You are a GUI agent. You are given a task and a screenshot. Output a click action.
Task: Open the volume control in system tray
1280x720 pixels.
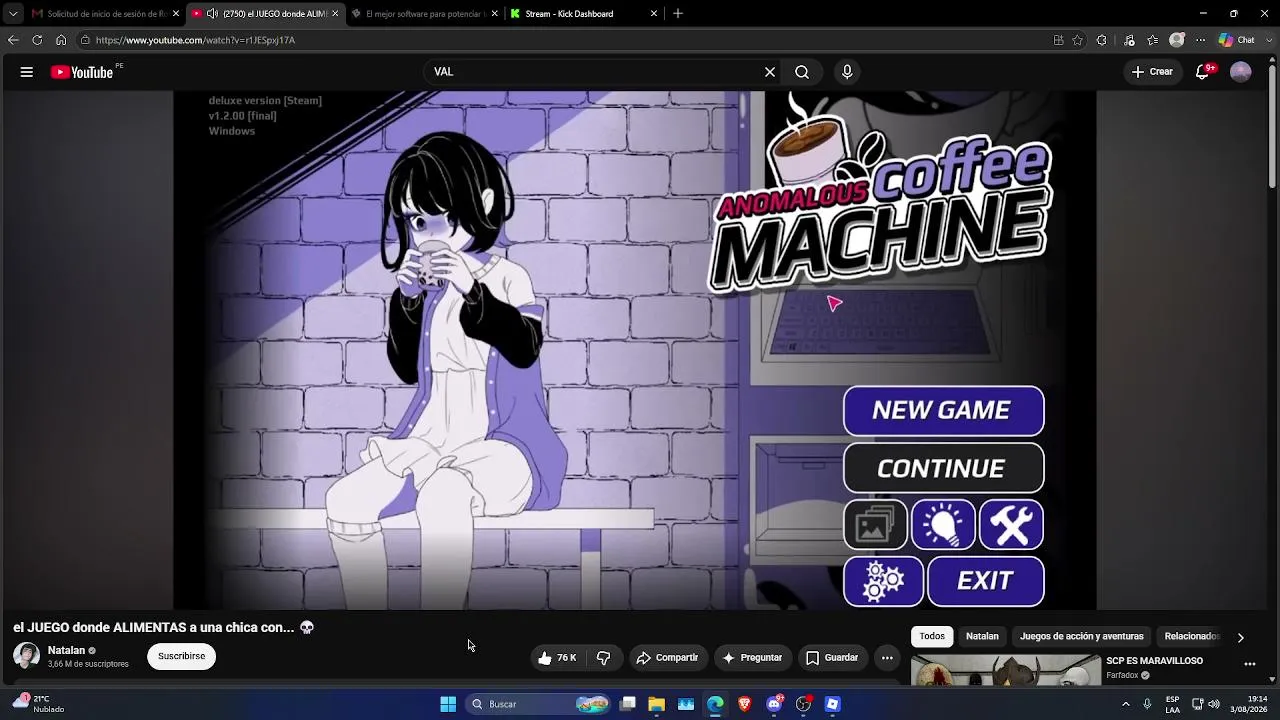click(1214, 704)
